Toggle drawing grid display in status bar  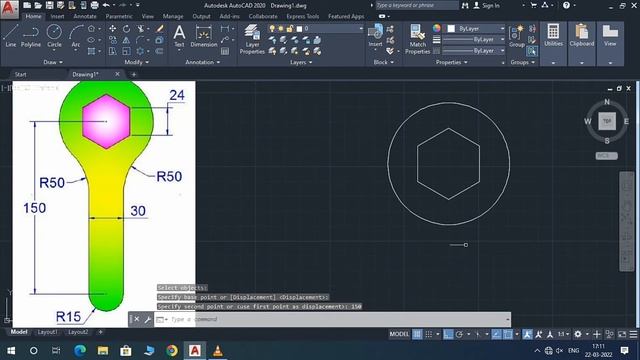coord(417,334)
